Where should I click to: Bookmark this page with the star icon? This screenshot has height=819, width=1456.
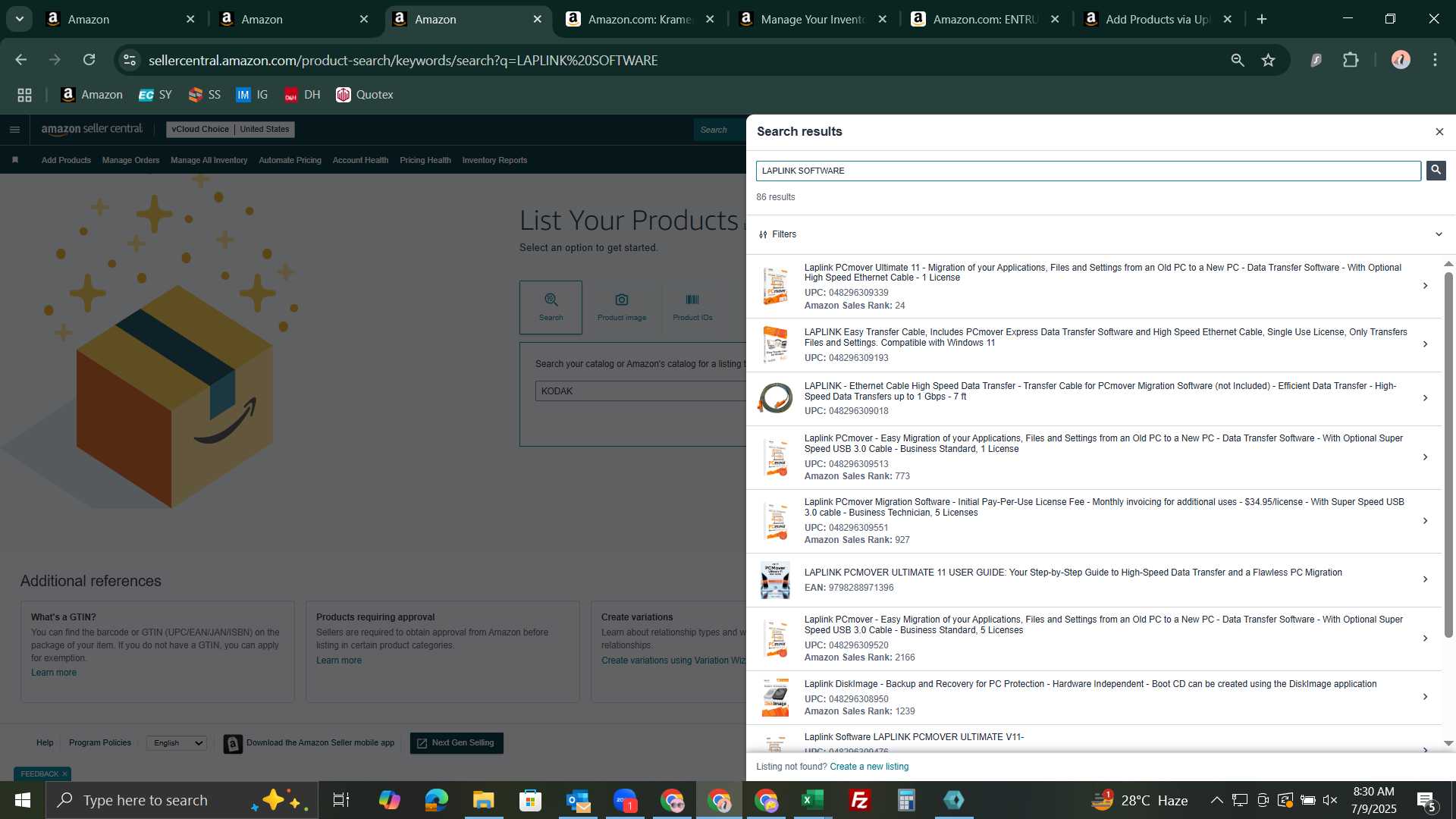pos(1268,60)
